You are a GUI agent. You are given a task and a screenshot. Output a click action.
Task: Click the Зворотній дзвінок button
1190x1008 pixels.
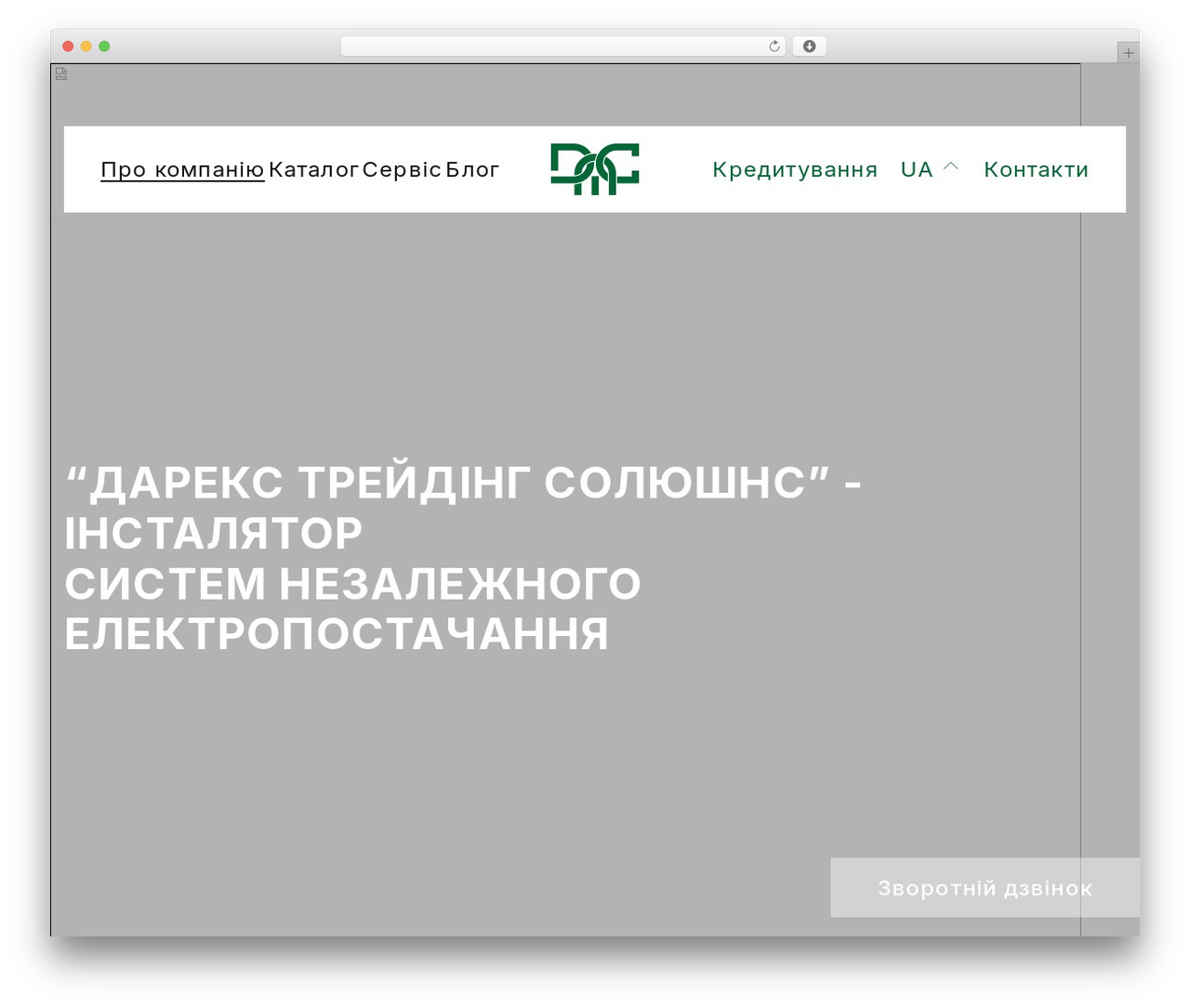point(985,888)
